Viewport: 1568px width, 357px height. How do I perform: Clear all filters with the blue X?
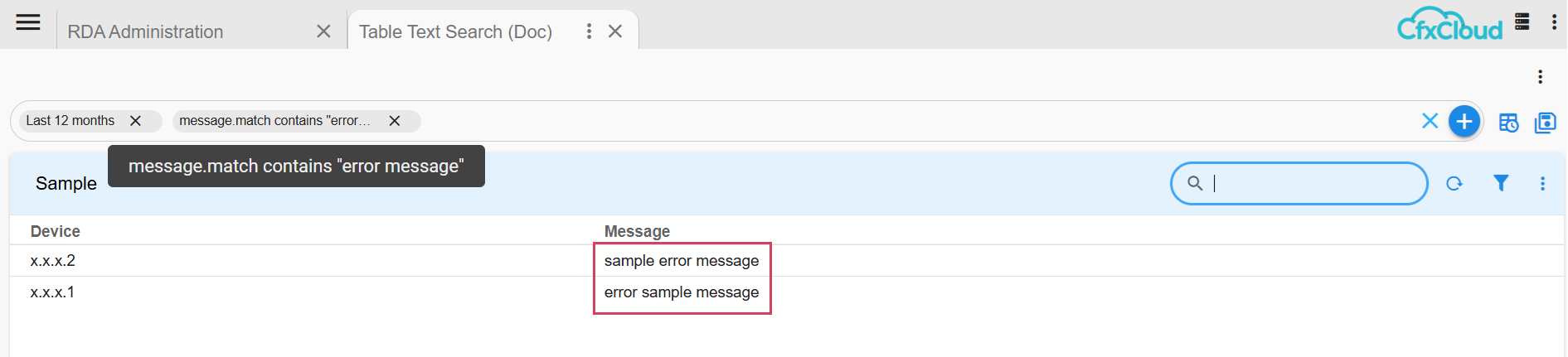pos(1430,121)
